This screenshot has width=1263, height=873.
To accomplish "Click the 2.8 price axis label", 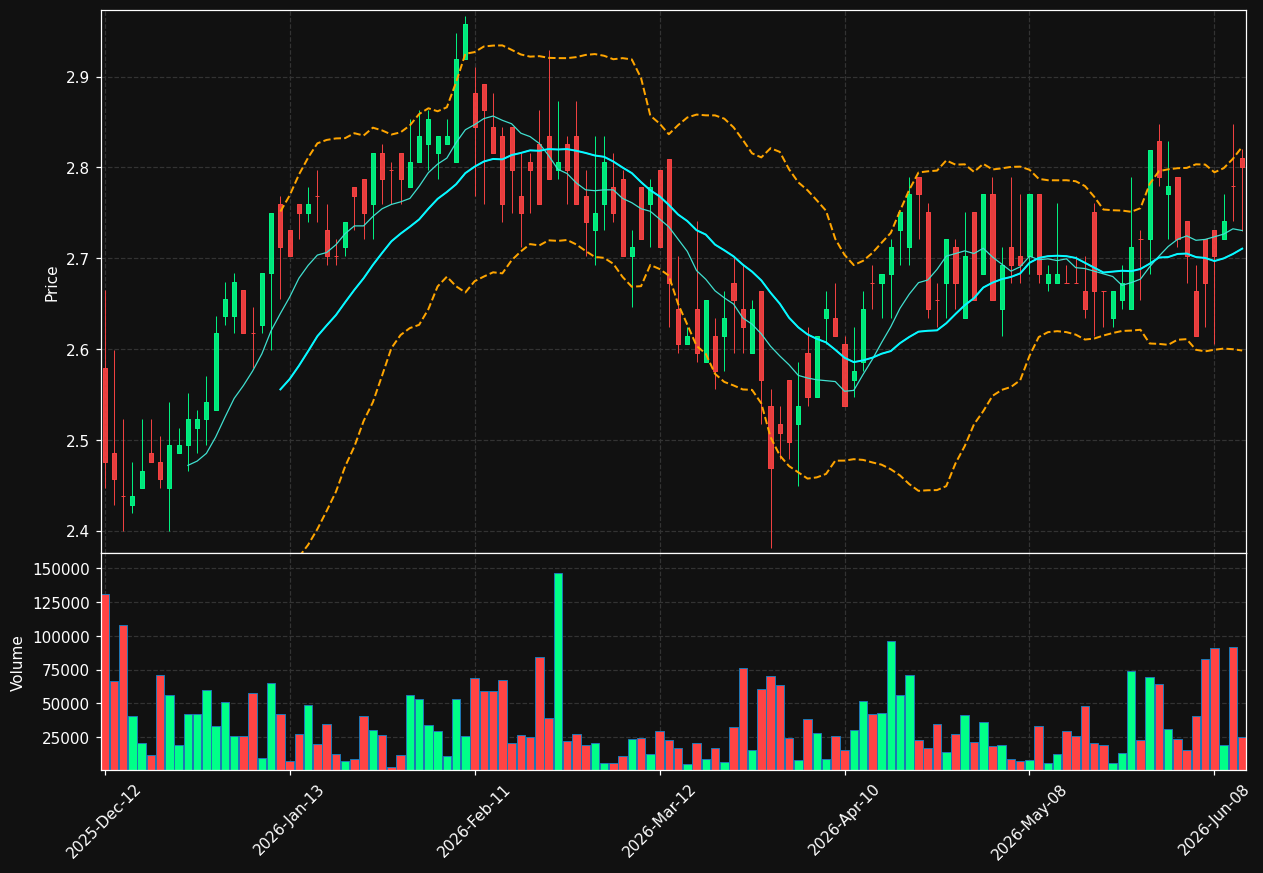I will 77,168.
